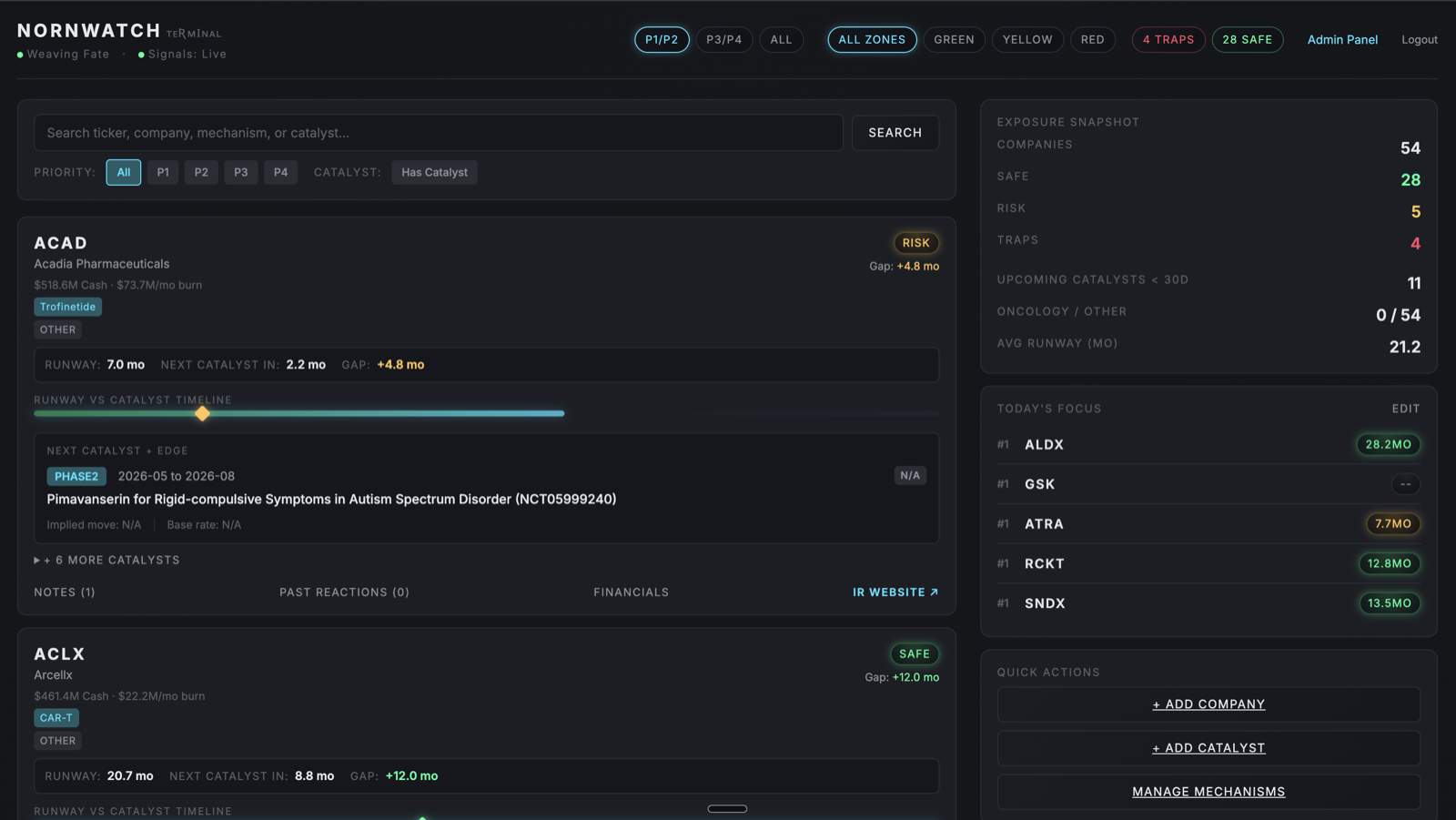Open MANAGE MECHANISMS
1456x820 pixels.
[x=1208, y=792]
